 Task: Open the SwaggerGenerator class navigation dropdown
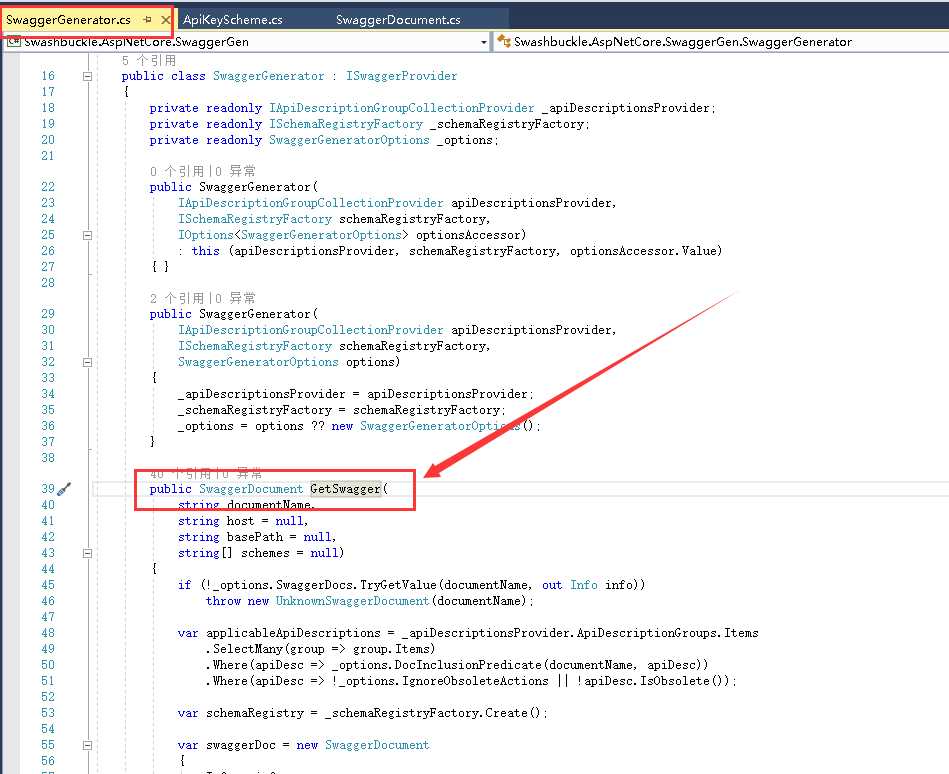click(x=720, y=42)
